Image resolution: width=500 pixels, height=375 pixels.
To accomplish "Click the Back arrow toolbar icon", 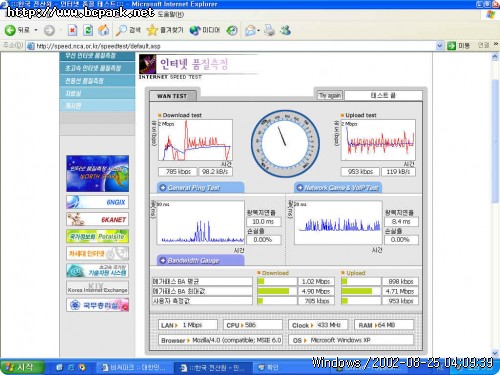I will coord(10,30).
